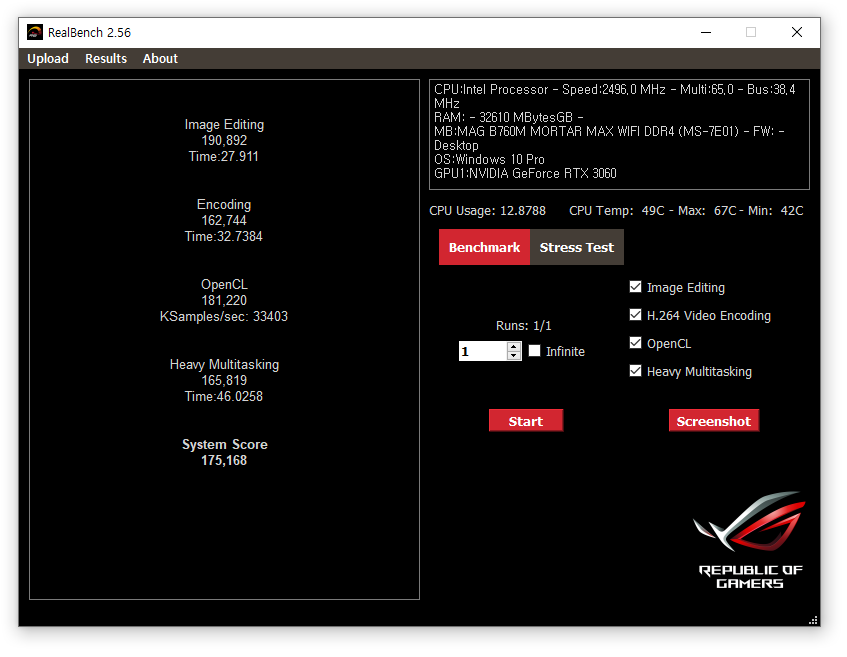Click the GPU1:NVIDIA GeForce RTX 3060 line
Screen dimensions: 847x657
pos(525,173)
